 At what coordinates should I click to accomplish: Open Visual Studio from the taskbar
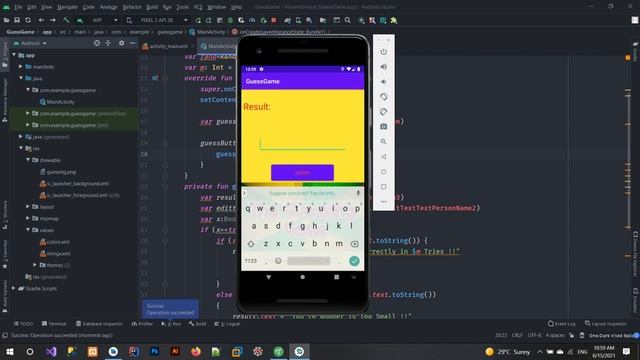(51, 351)
